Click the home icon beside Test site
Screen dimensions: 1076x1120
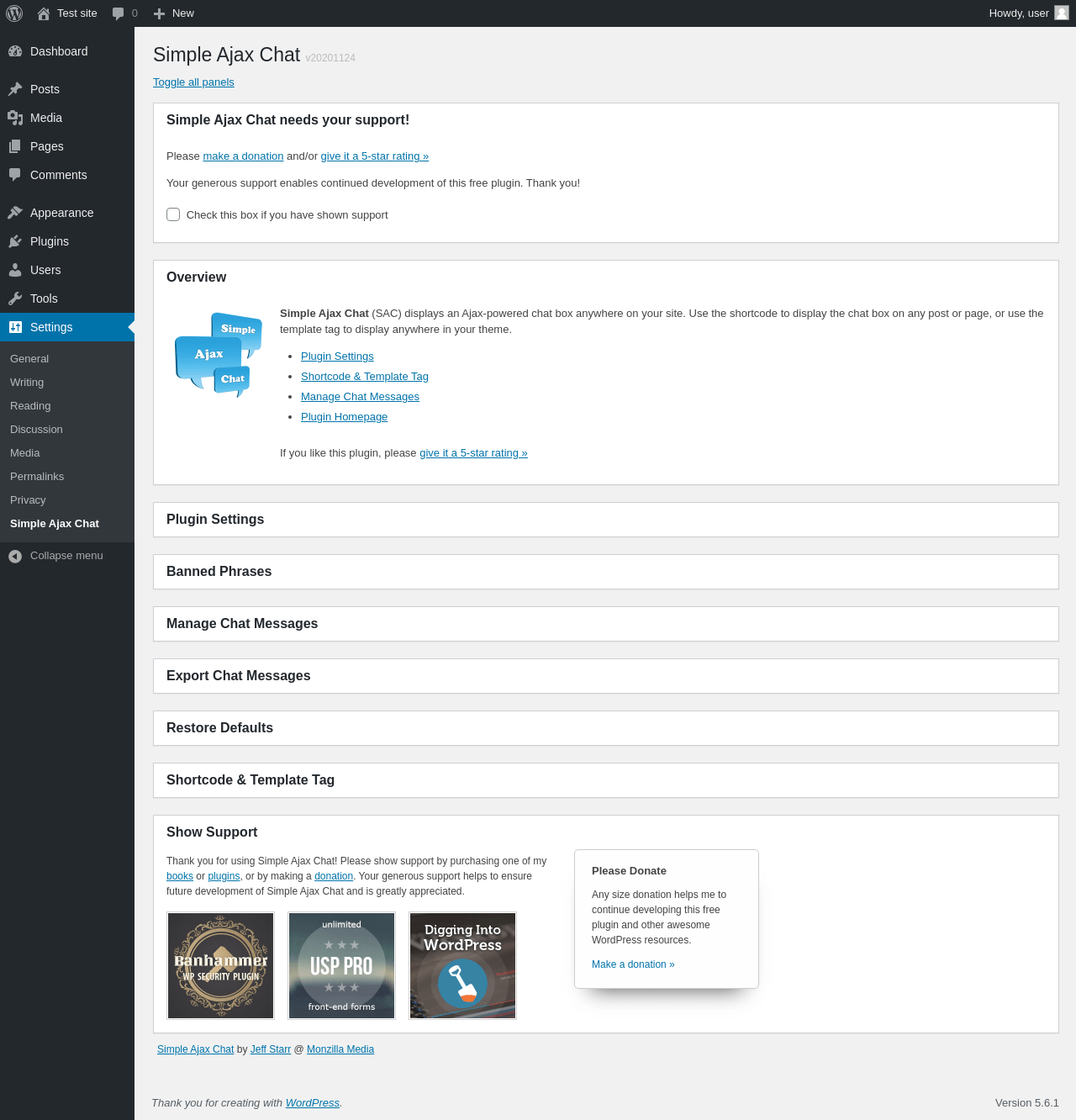44,13
